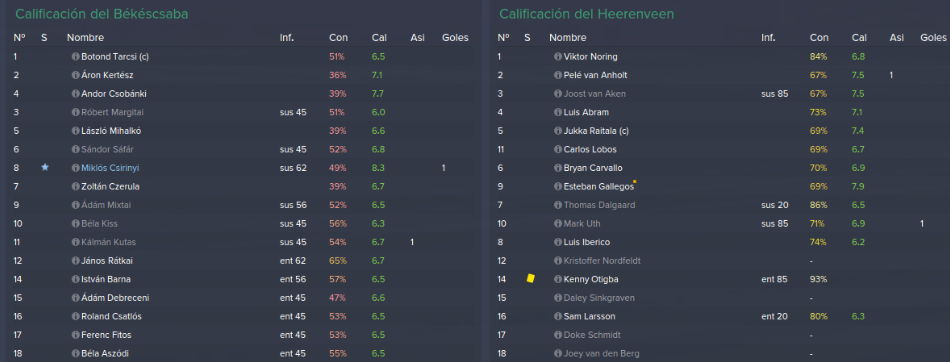Image resolution: width=950 pixels, height=362 pixels.
Task: Click info icon beside Sam Larsson
Action: click(557, 317)
